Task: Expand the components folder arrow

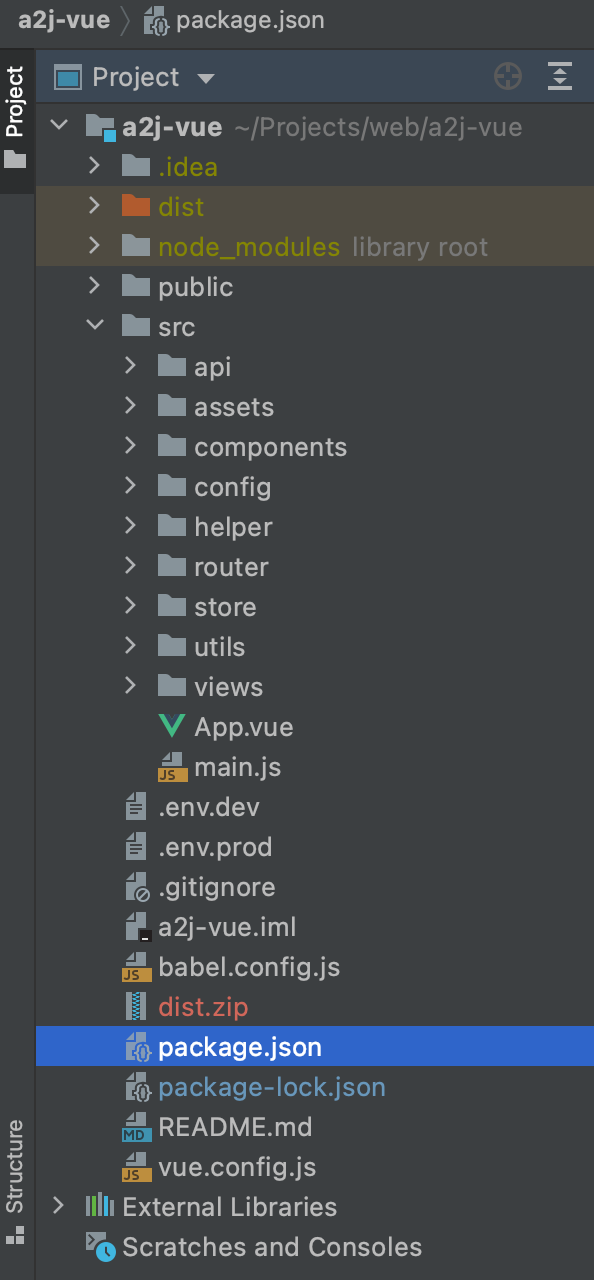Action: pyautogui.click(x=130, y=446)
